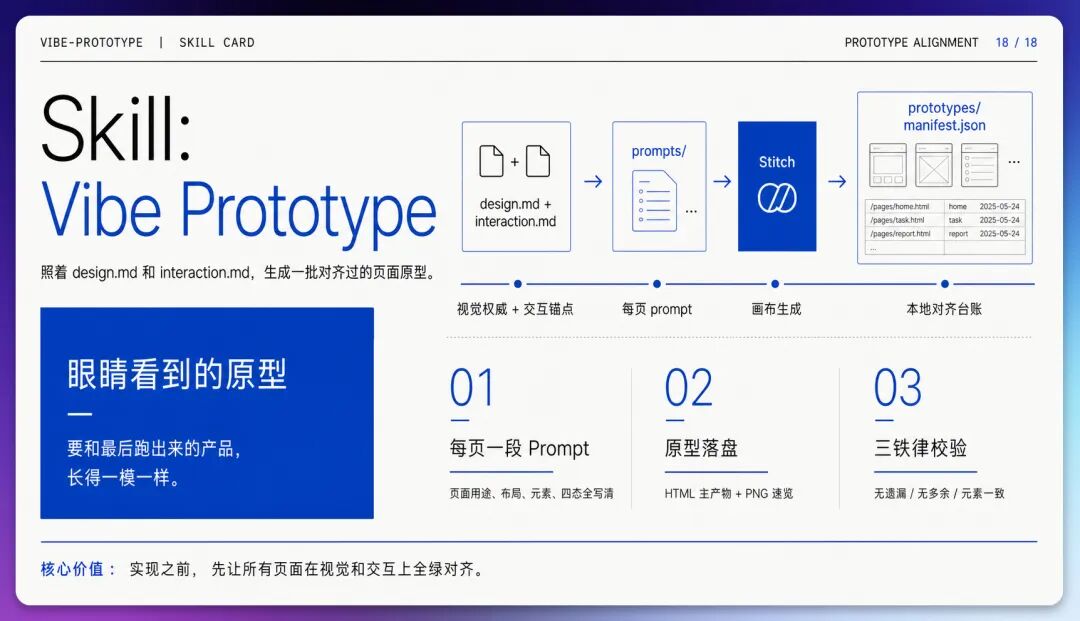The height and width of the screenshot is (621, 1080).
Task: Click the step number 02
Action: (x=688, y=388)
